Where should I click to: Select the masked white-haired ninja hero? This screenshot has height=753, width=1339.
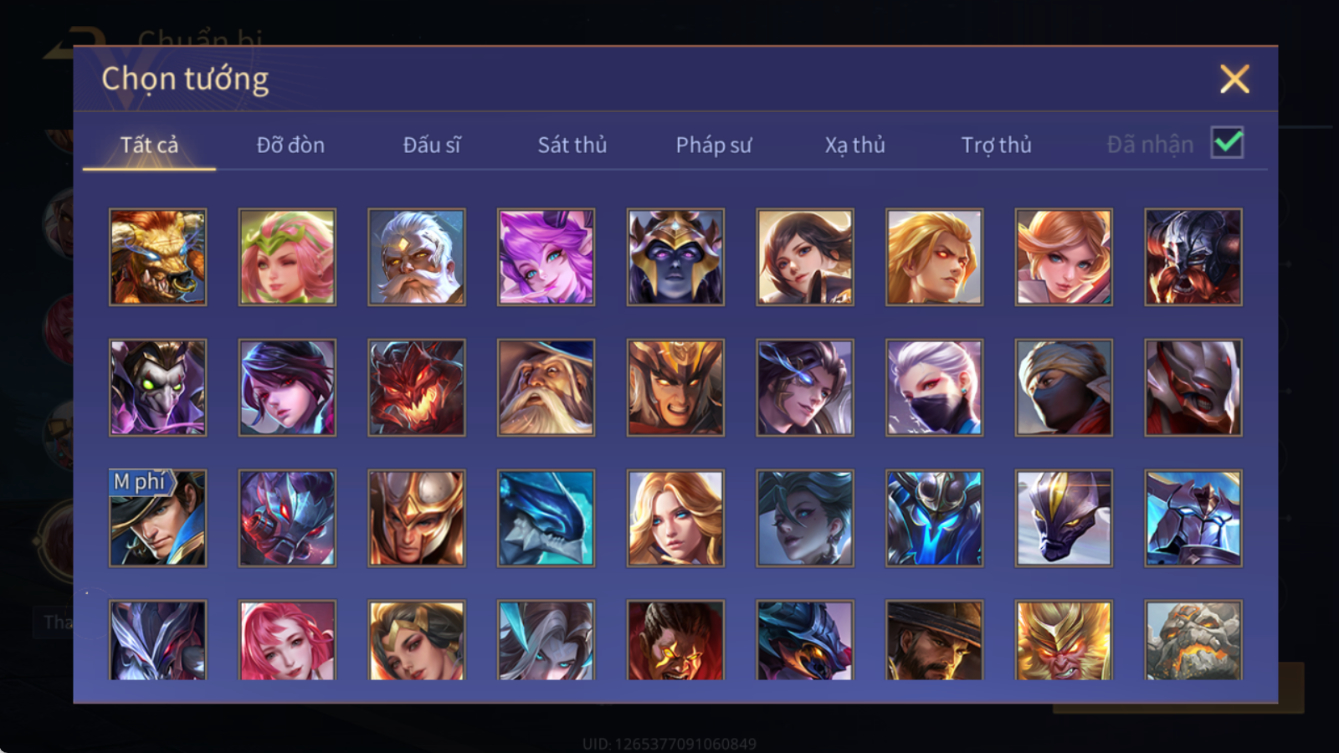pyautogui.click(x=934, y=388)
